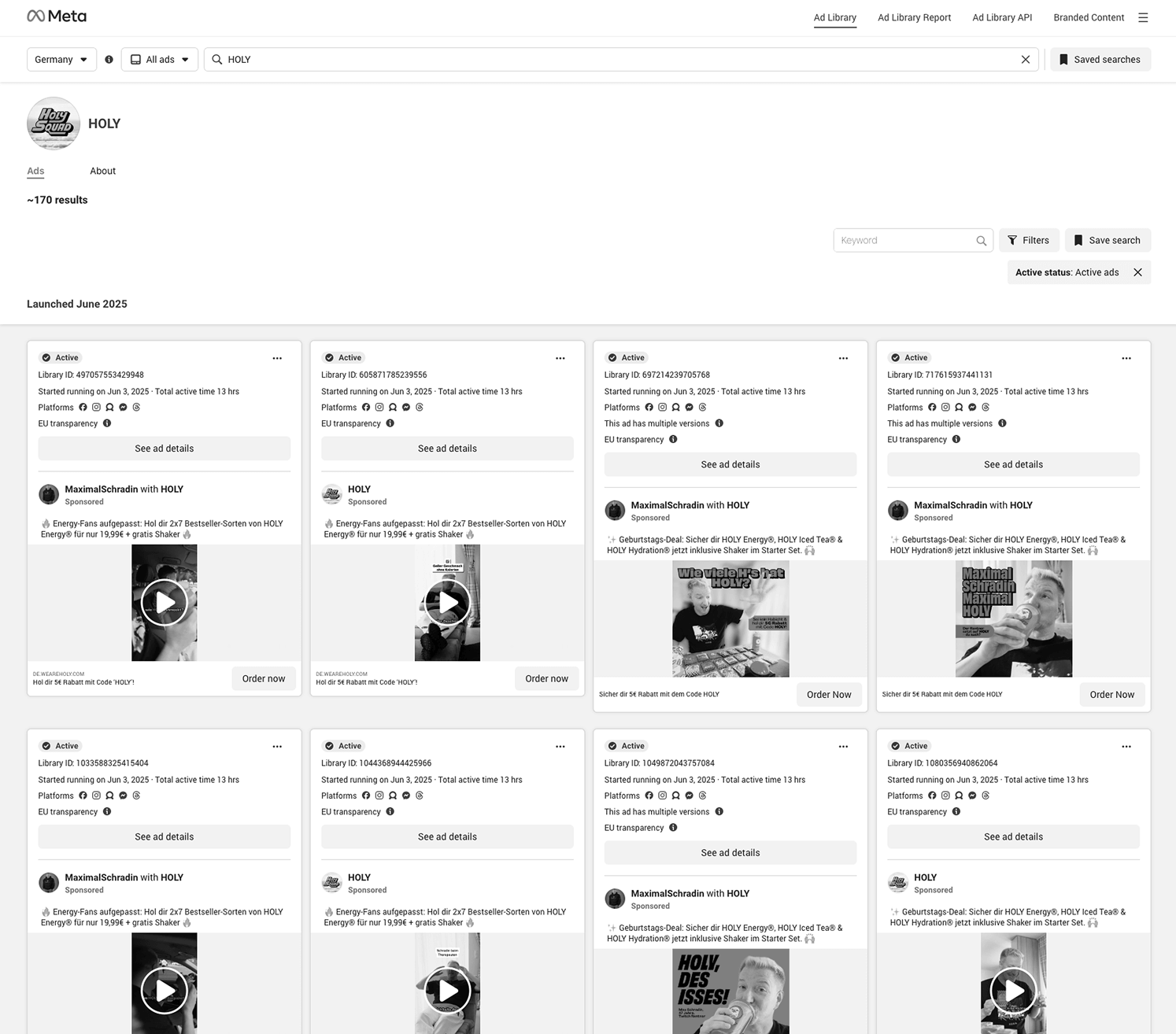
Task: Click the Save search button
Action: (x=1108, y=240)
